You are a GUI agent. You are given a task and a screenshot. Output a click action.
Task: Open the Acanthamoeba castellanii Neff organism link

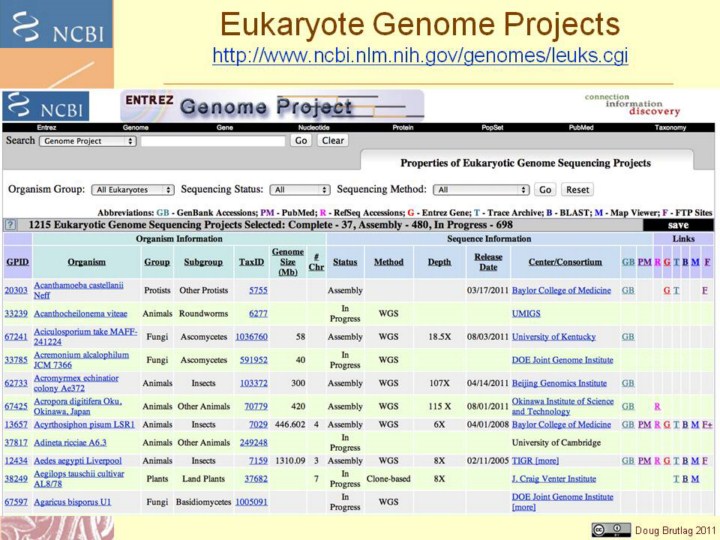pos(79,290)
